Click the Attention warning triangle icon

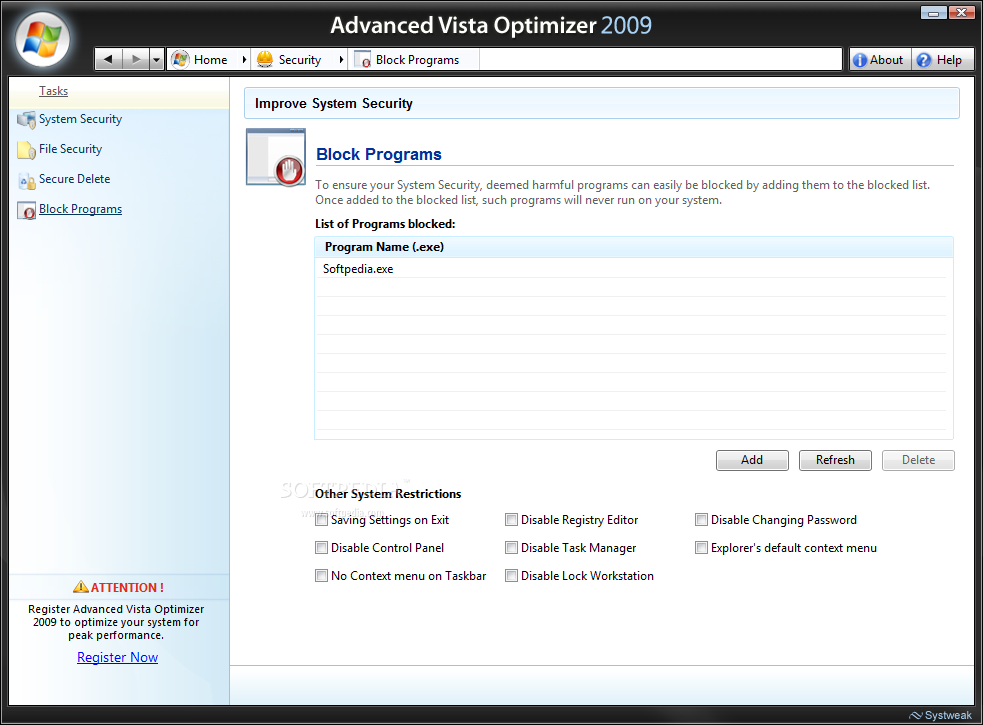(81, 587)
